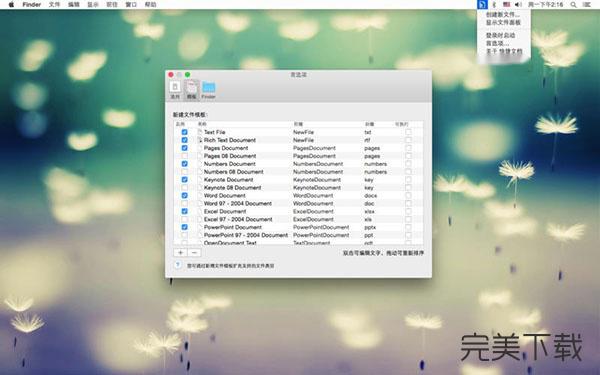Viewport: 600px width, 375px height.
Task: Click the menu bar clock 下午2:16
Action: pos(545,5)
